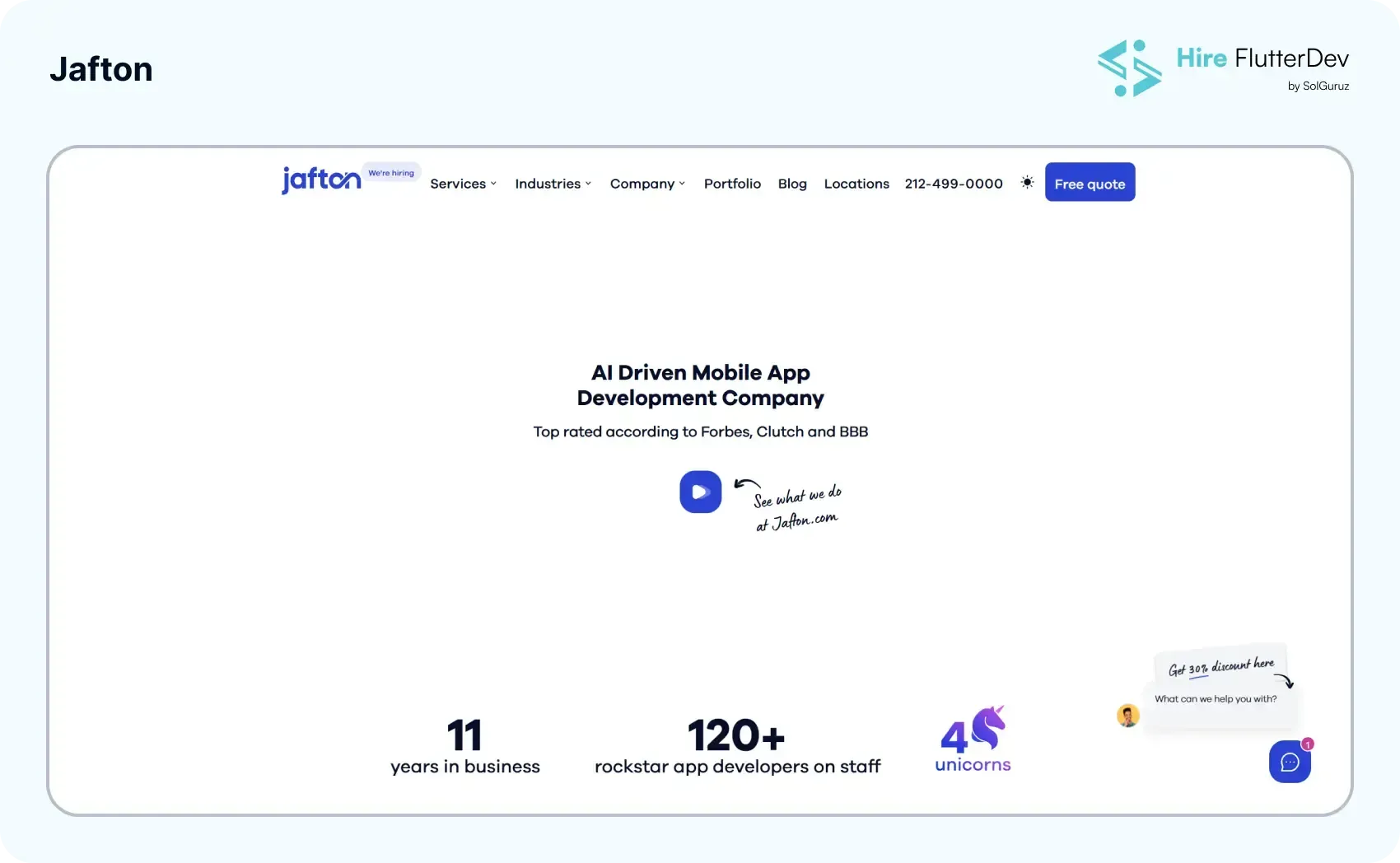Viewport: 1400px width, 863px height.
Task: Click the See what we do at Jafton.com note
Action: pyautogui.click(x=797, y=508)
